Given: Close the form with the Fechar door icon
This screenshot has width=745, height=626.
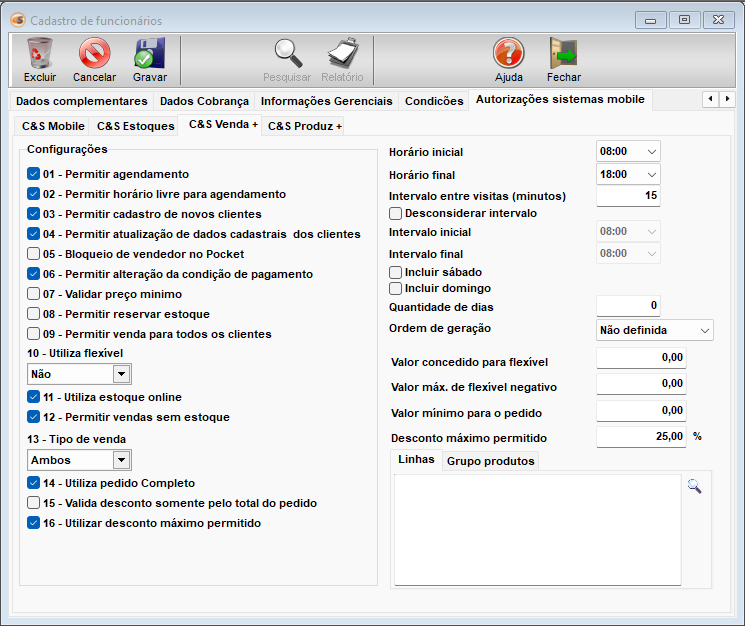Looking at the screenshot, I should click(x=564, y=53).
